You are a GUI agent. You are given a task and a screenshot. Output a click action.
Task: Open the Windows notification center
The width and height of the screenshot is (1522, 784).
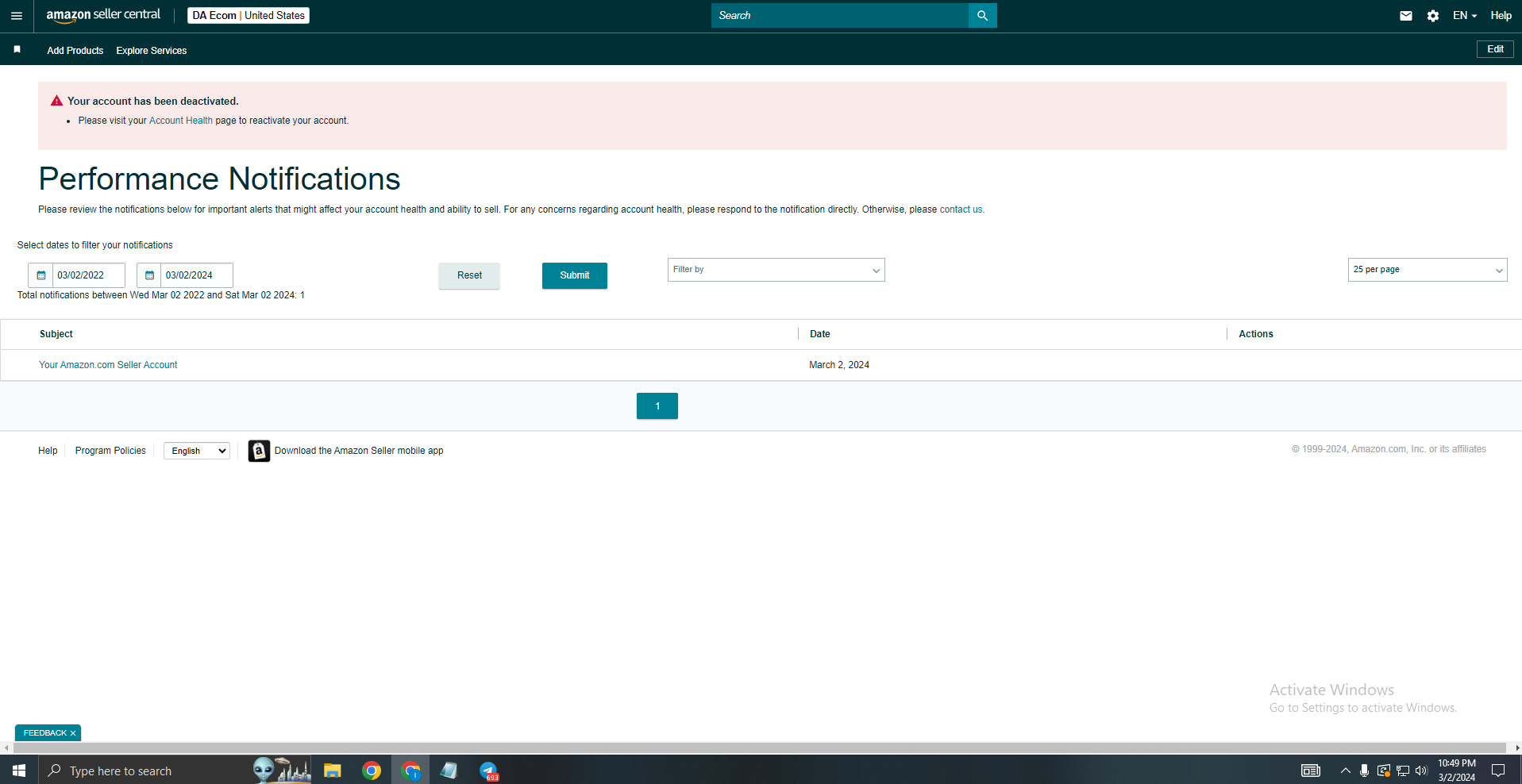click(x=1498, y=771)
